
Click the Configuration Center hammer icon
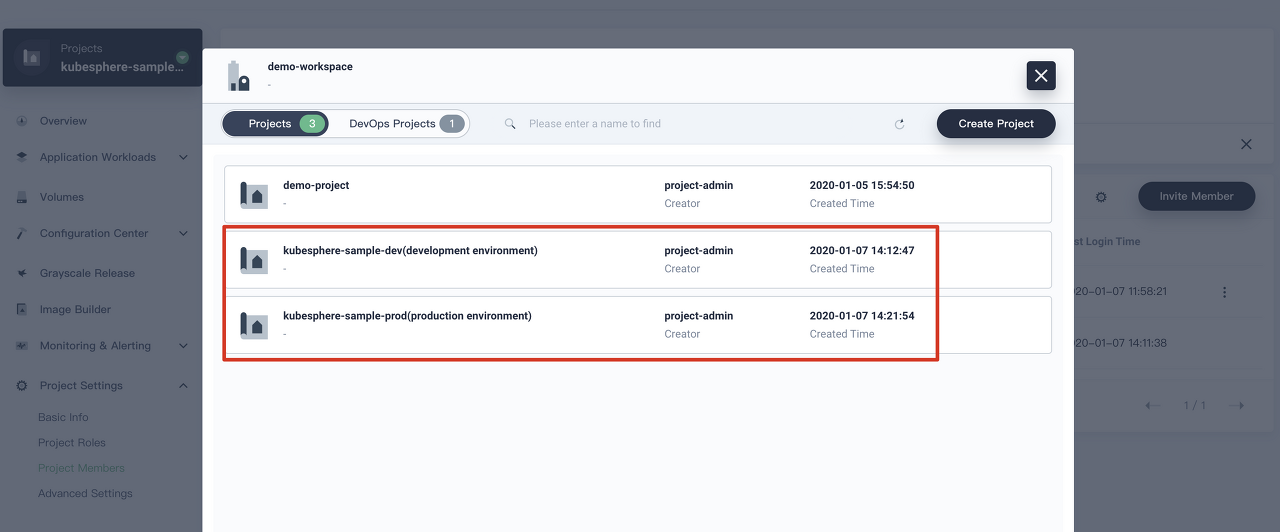(21, 233)
